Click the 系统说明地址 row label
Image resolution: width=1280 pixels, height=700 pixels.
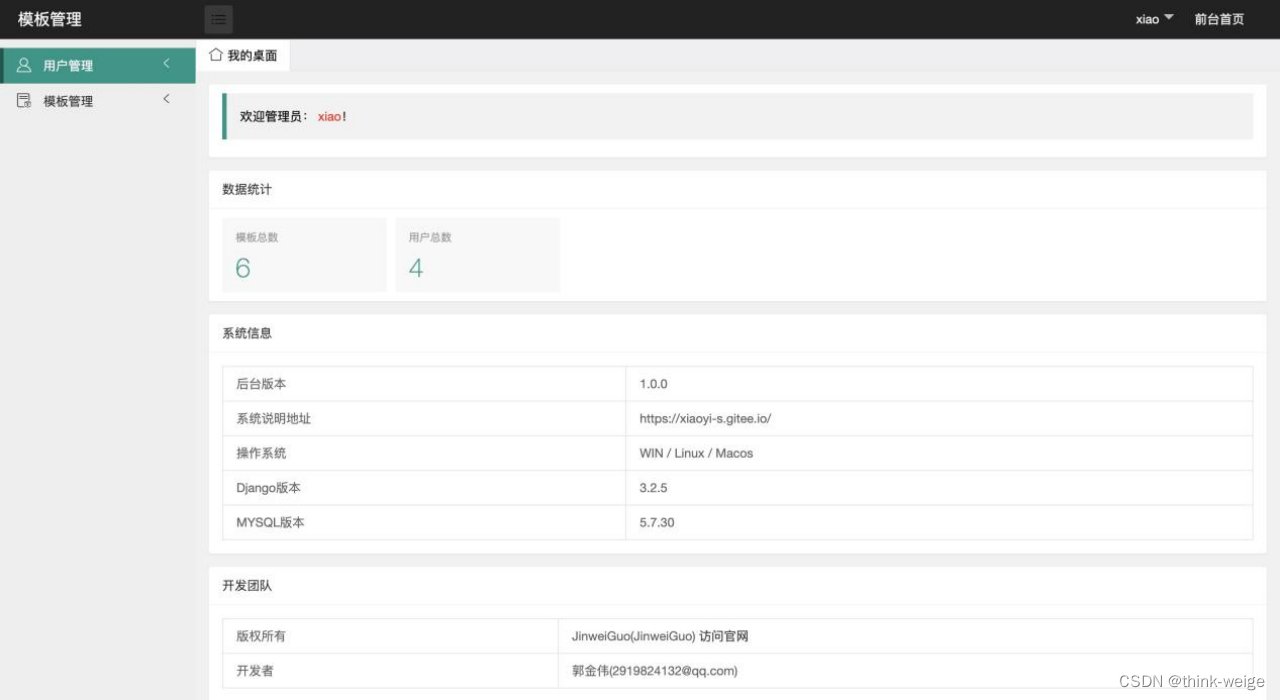click(274, 418)
